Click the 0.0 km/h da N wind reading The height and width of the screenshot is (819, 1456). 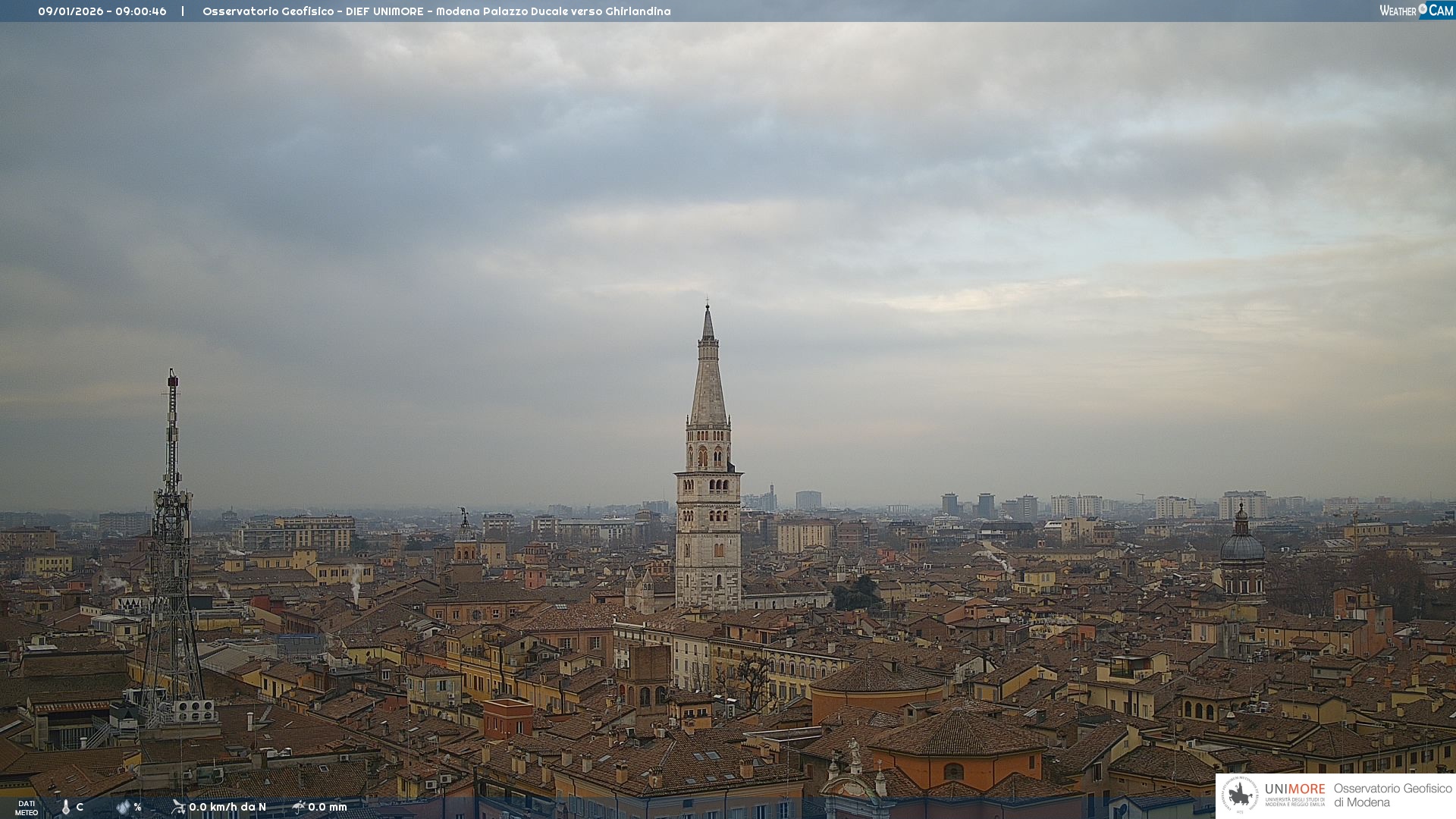click(227, 807)
